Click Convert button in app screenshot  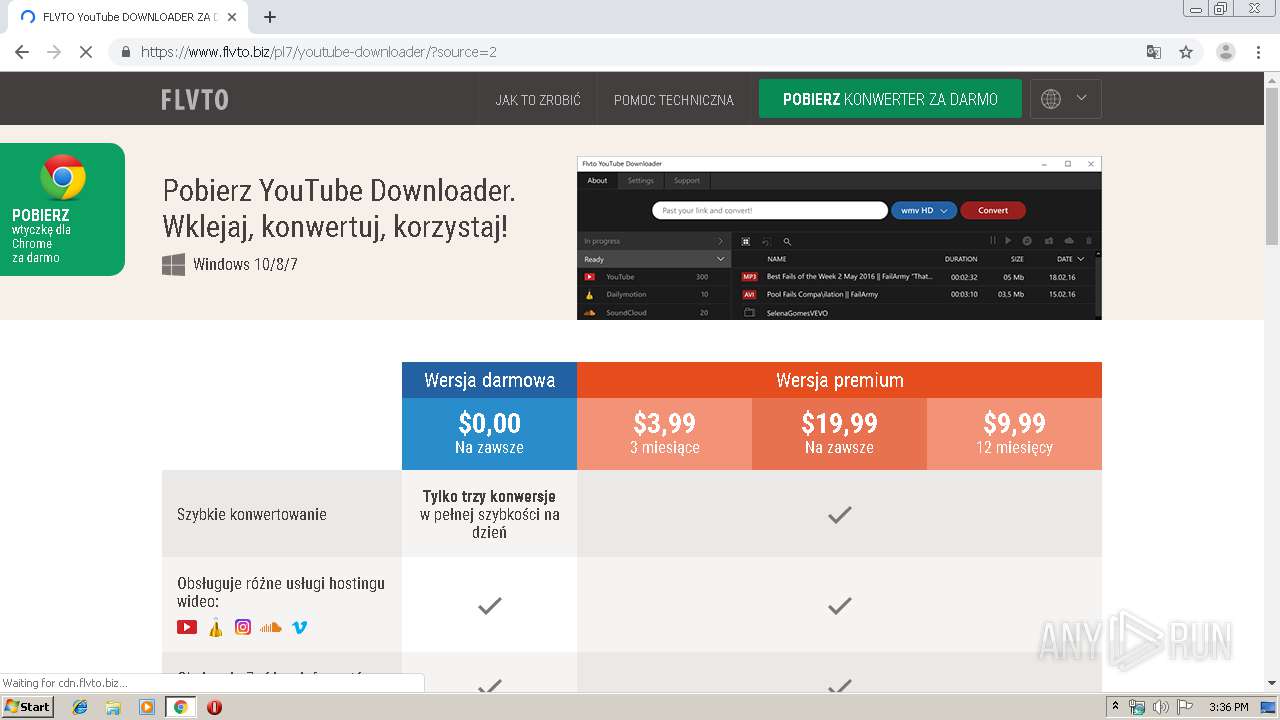pyautogui.click(x=993, y=210)
